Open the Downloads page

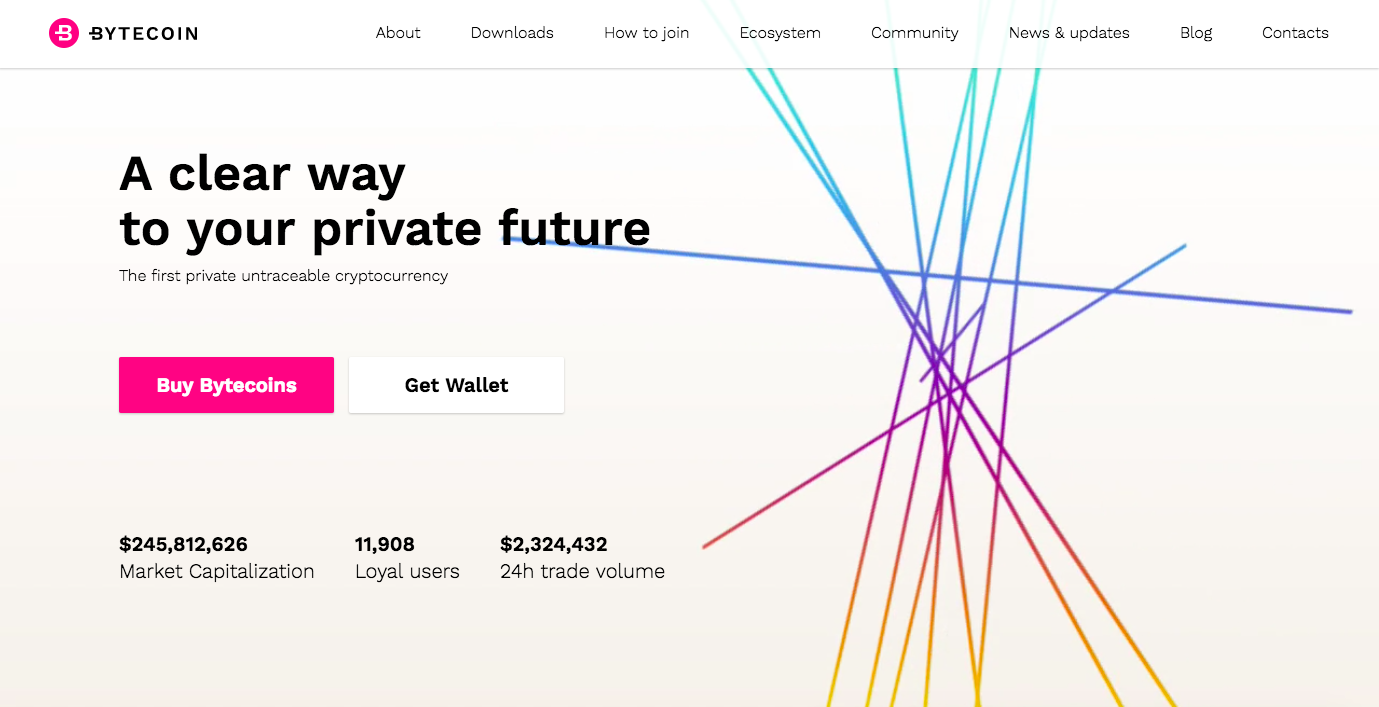512,33
